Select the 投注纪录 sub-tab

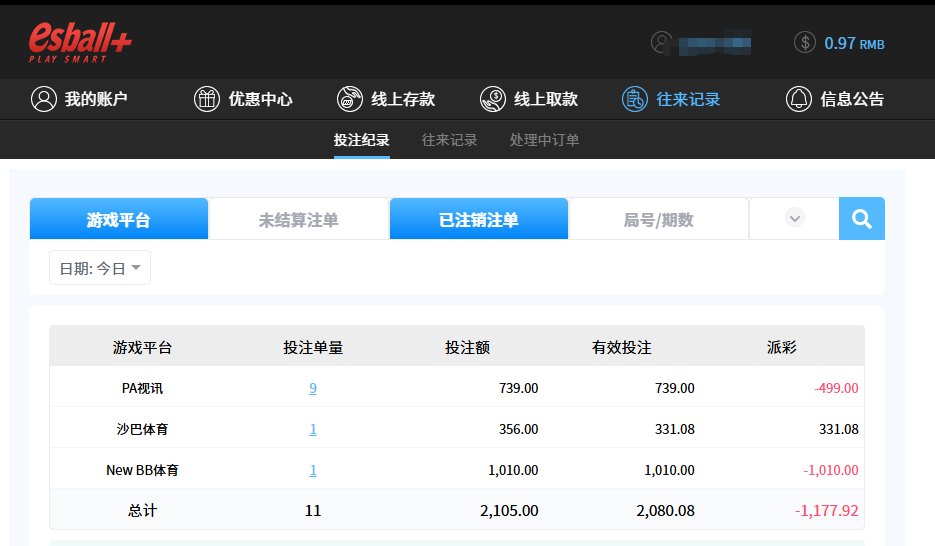(361, 140)
